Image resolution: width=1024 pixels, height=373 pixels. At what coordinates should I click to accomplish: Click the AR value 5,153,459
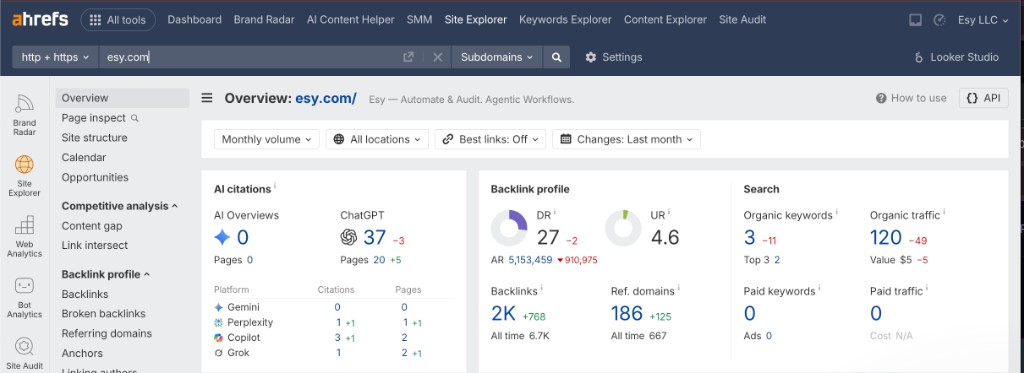click(x=530, y=260)
